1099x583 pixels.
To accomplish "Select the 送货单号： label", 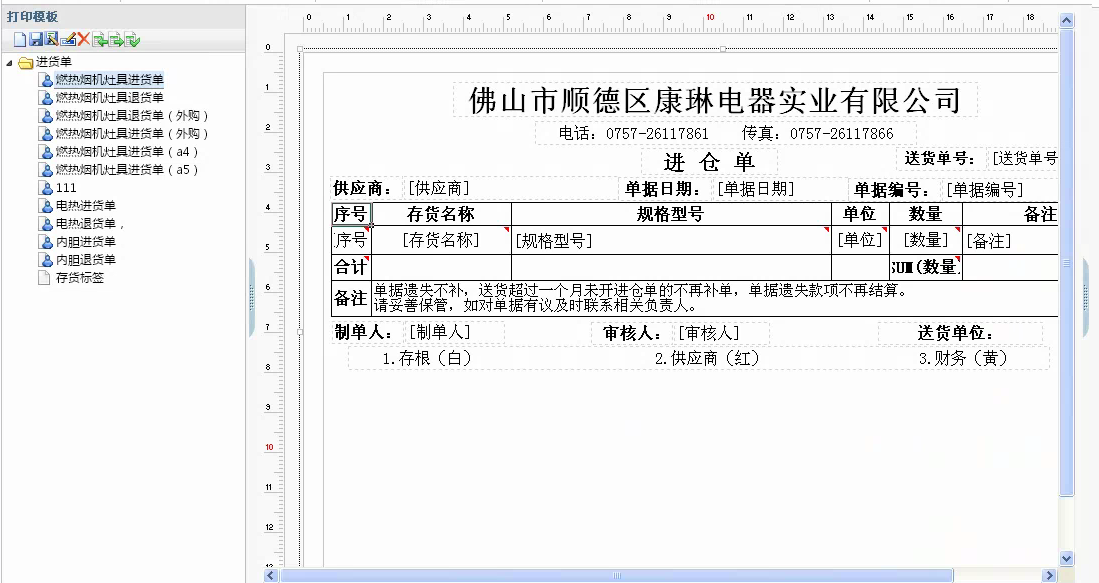I will tap(939, 158).
